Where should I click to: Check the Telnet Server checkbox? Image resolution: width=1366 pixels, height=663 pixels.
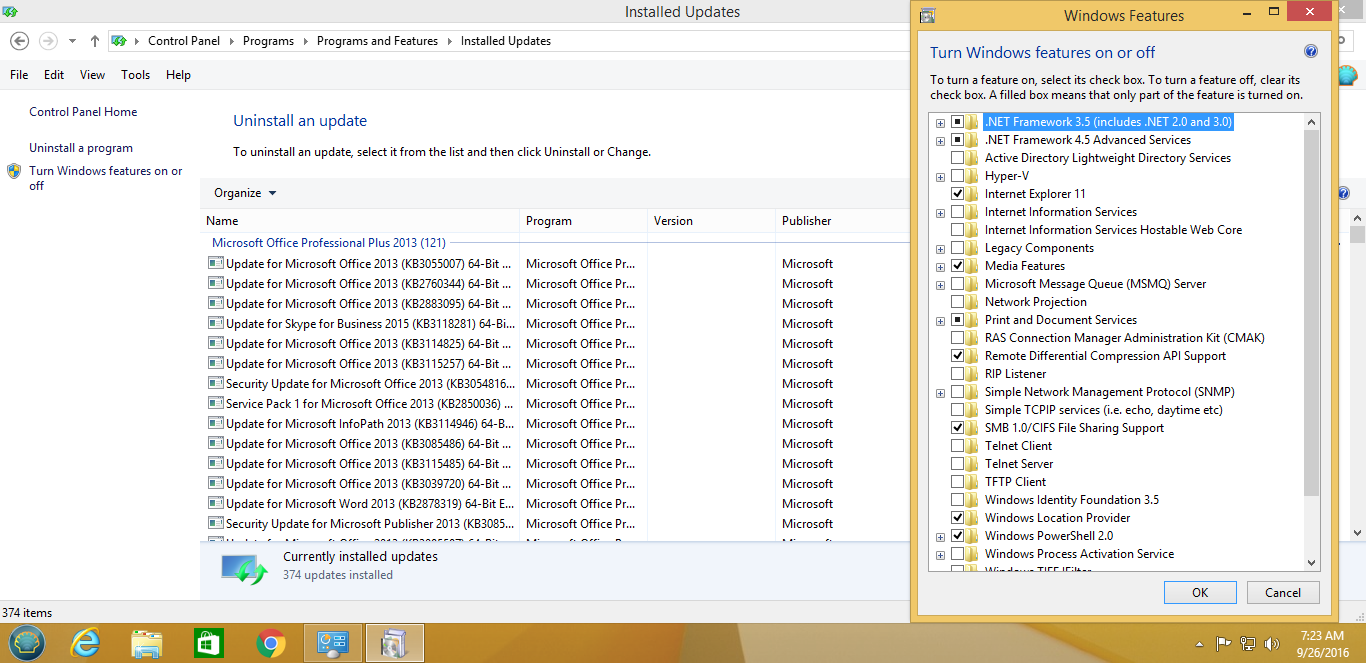coord(957,464)
